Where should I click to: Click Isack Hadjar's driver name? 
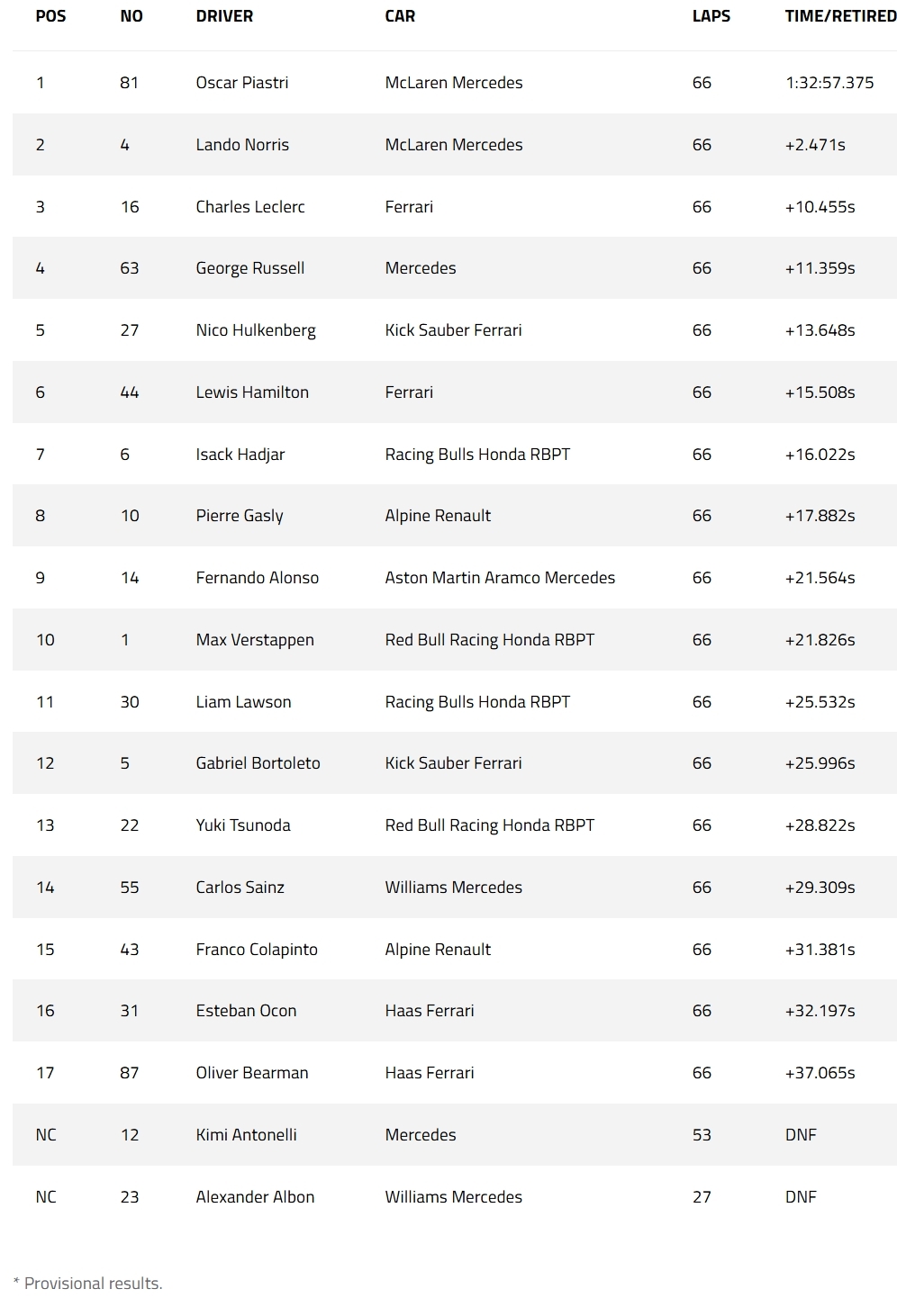point(240,455)
